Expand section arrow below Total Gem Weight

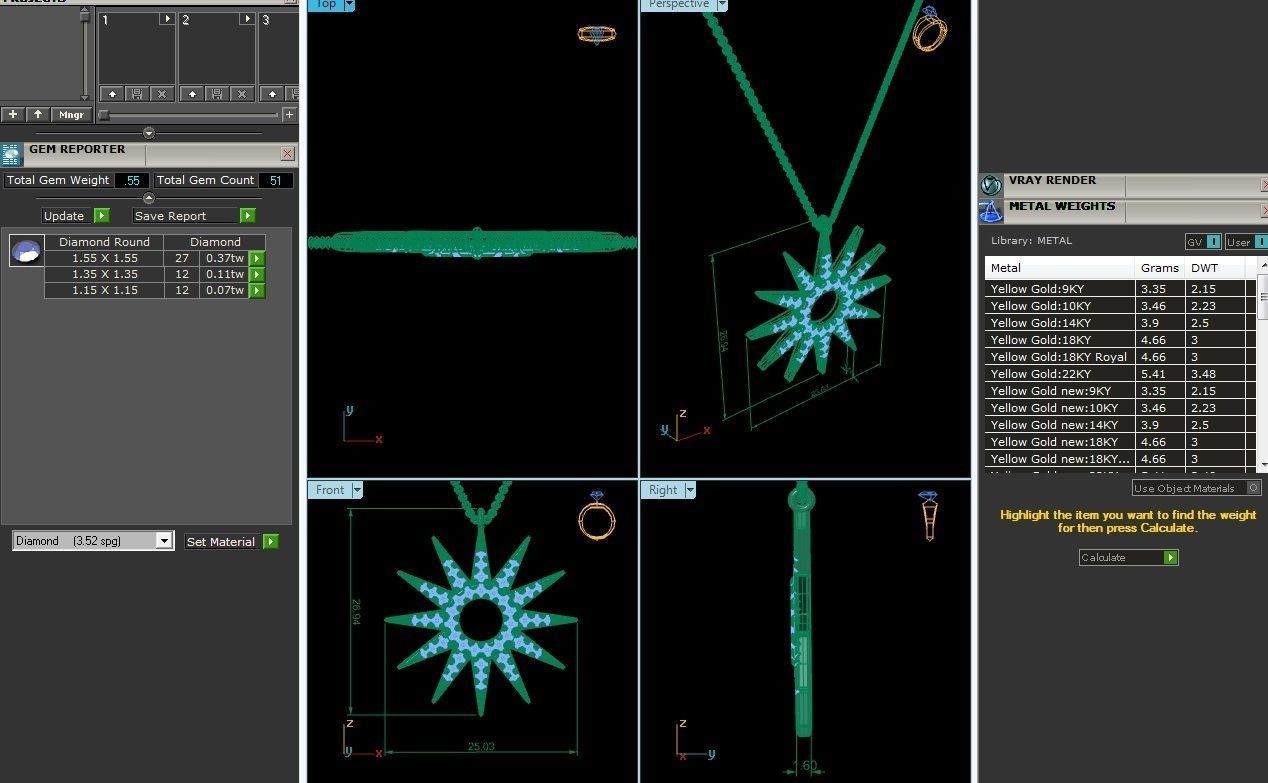[x=149, y=198]
